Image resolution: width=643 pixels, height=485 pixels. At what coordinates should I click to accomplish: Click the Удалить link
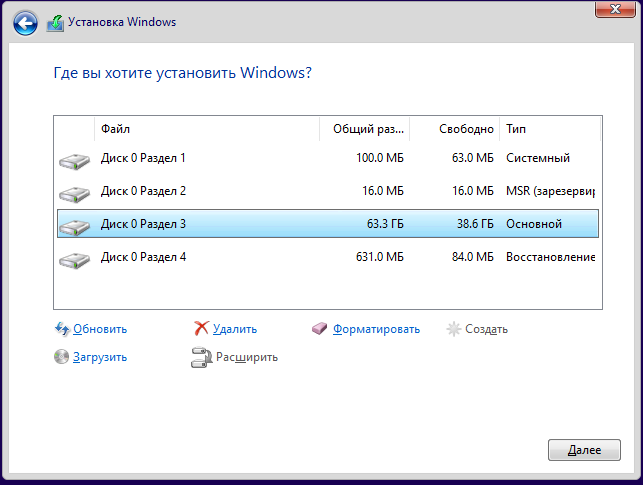click(x=235, y=329)
